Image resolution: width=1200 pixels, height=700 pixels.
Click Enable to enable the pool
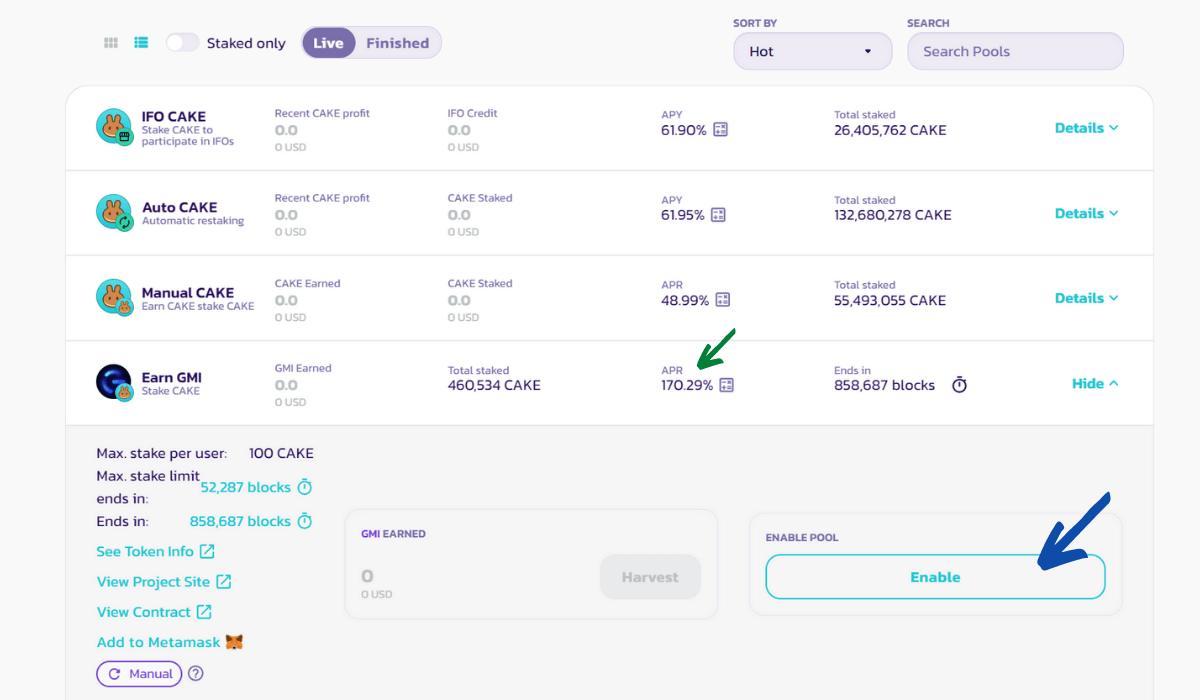[x=935, y=577]
